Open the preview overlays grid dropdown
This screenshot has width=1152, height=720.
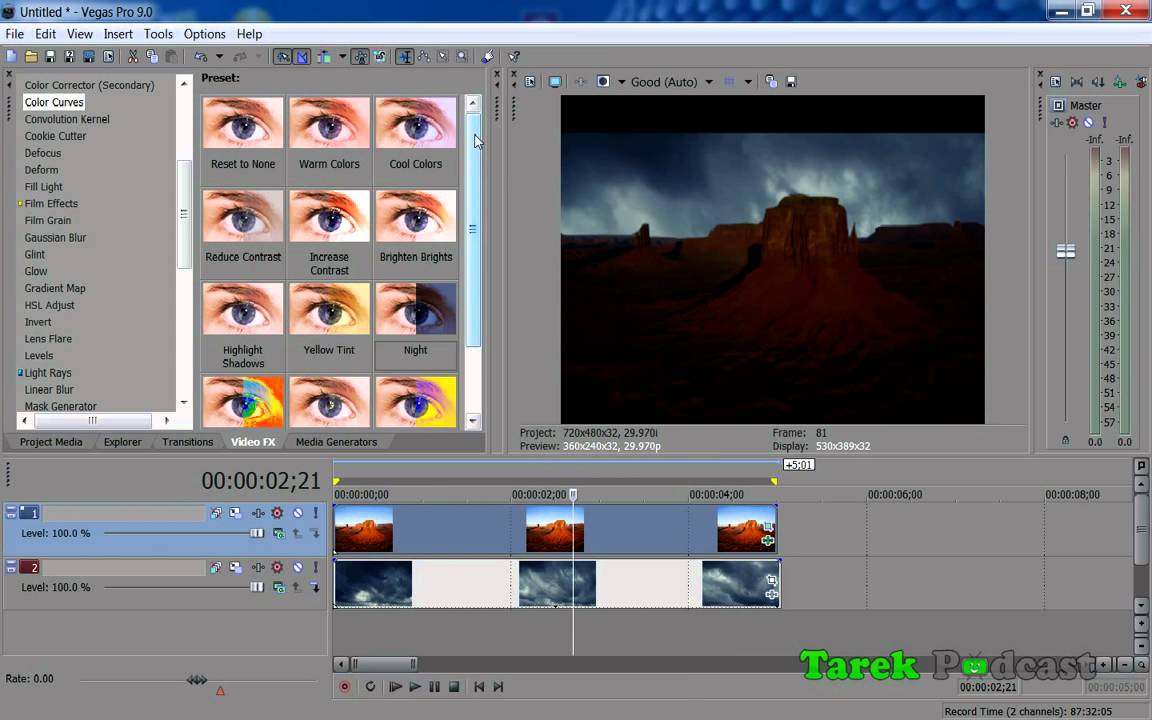click(748, 82)
